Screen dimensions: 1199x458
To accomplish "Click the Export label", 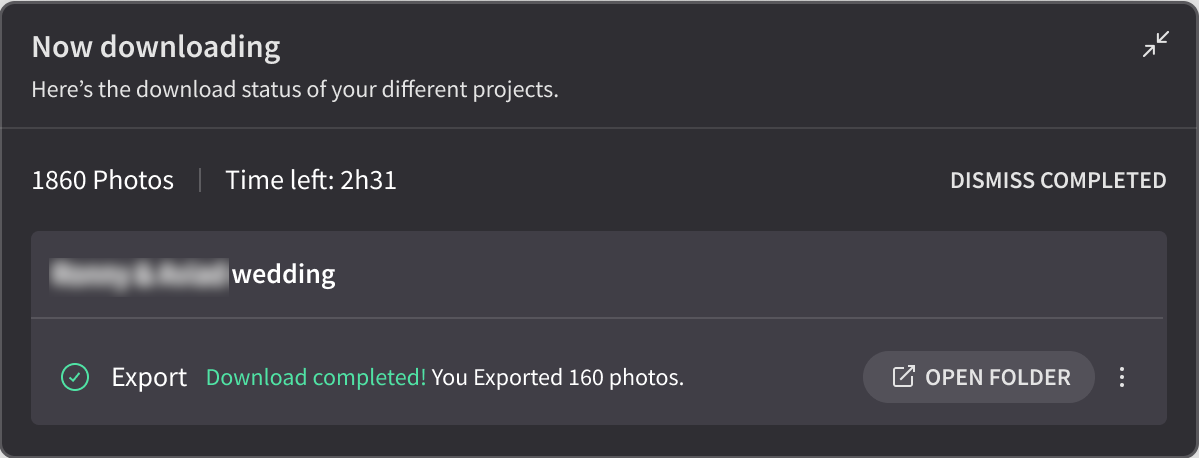I will coord(149,378).
